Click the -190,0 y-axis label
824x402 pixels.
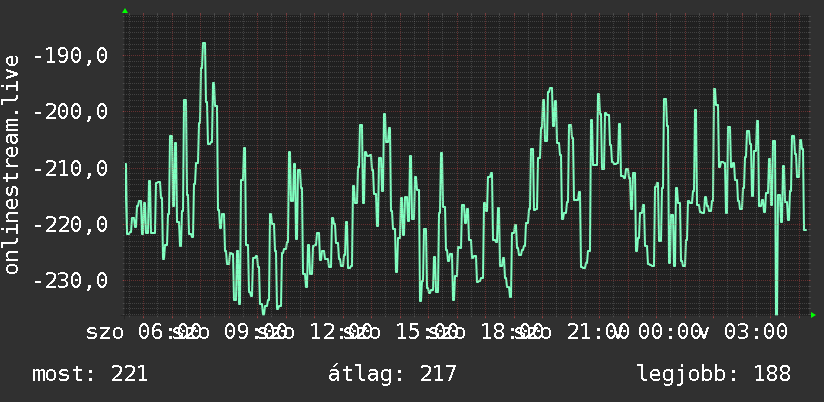70,55
